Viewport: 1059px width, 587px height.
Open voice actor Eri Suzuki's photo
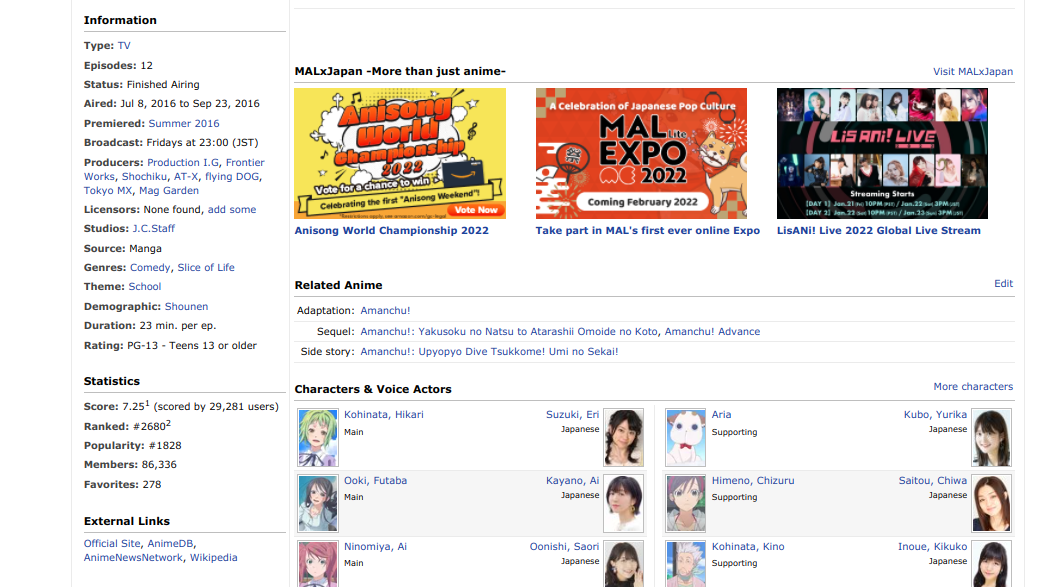(624, 437)
